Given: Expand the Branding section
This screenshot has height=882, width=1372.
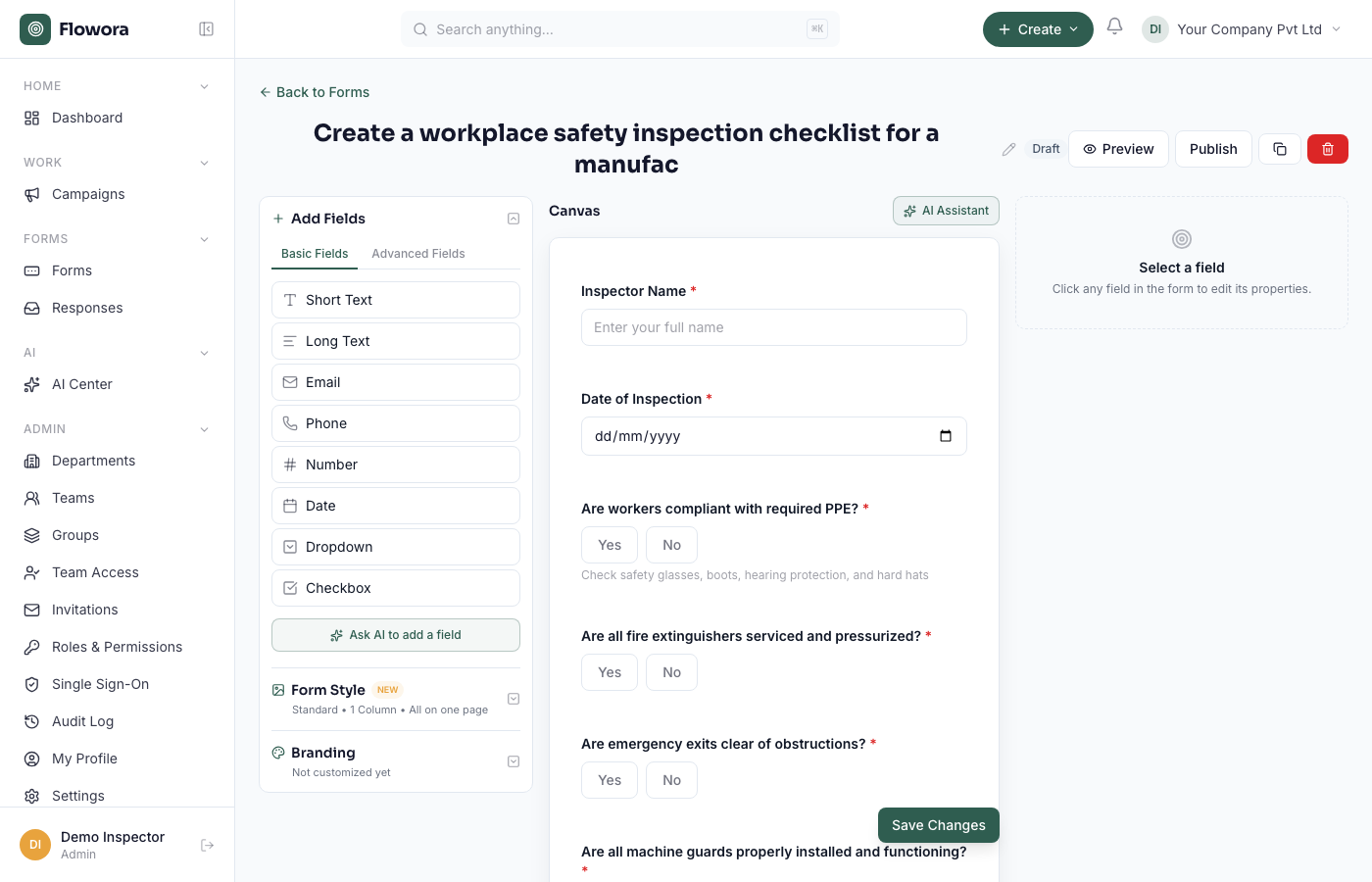Looking at the screenshot, I should 514,761.
